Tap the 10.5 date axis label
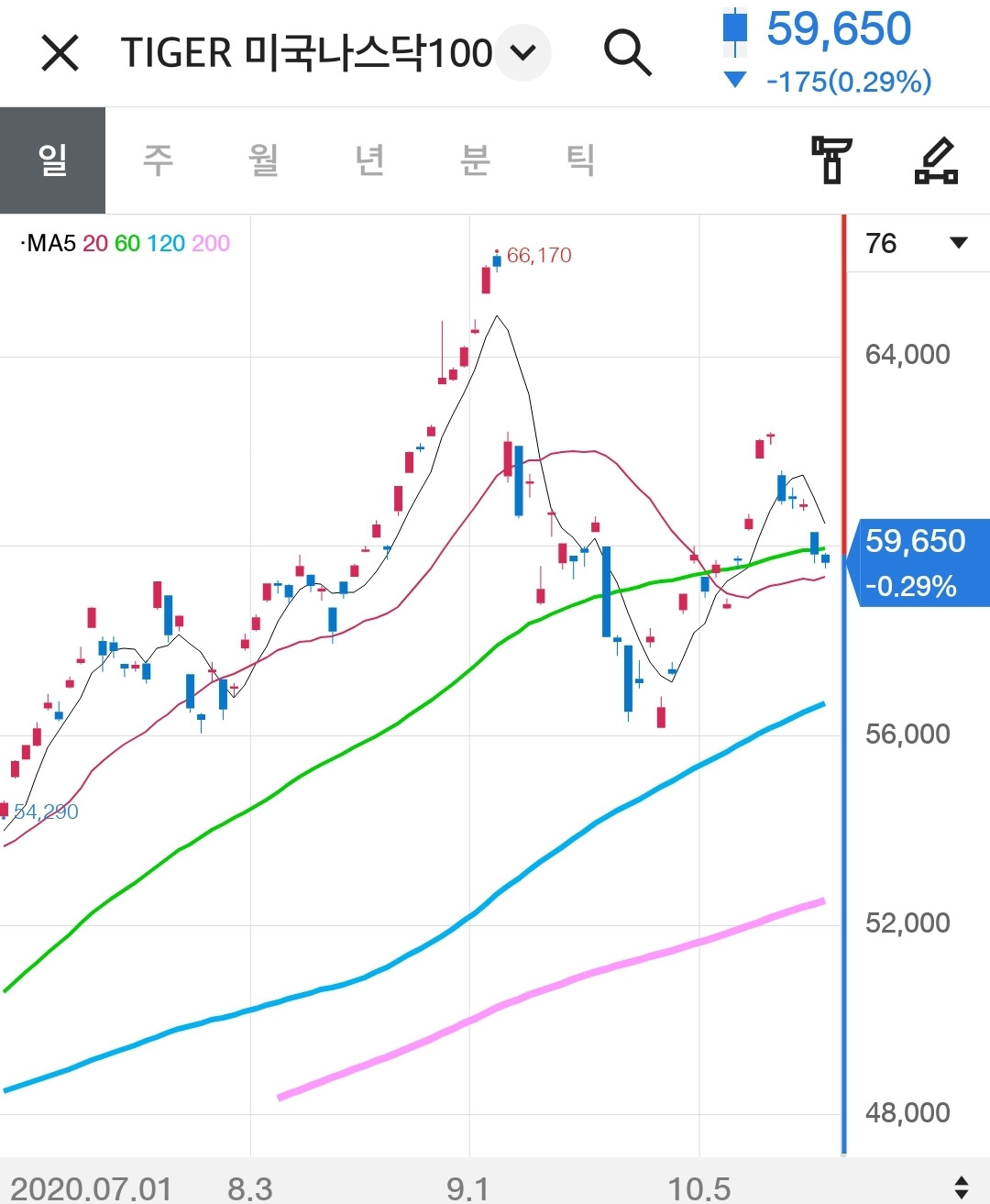990x1204 pixels. click(x=699, y=1188)
